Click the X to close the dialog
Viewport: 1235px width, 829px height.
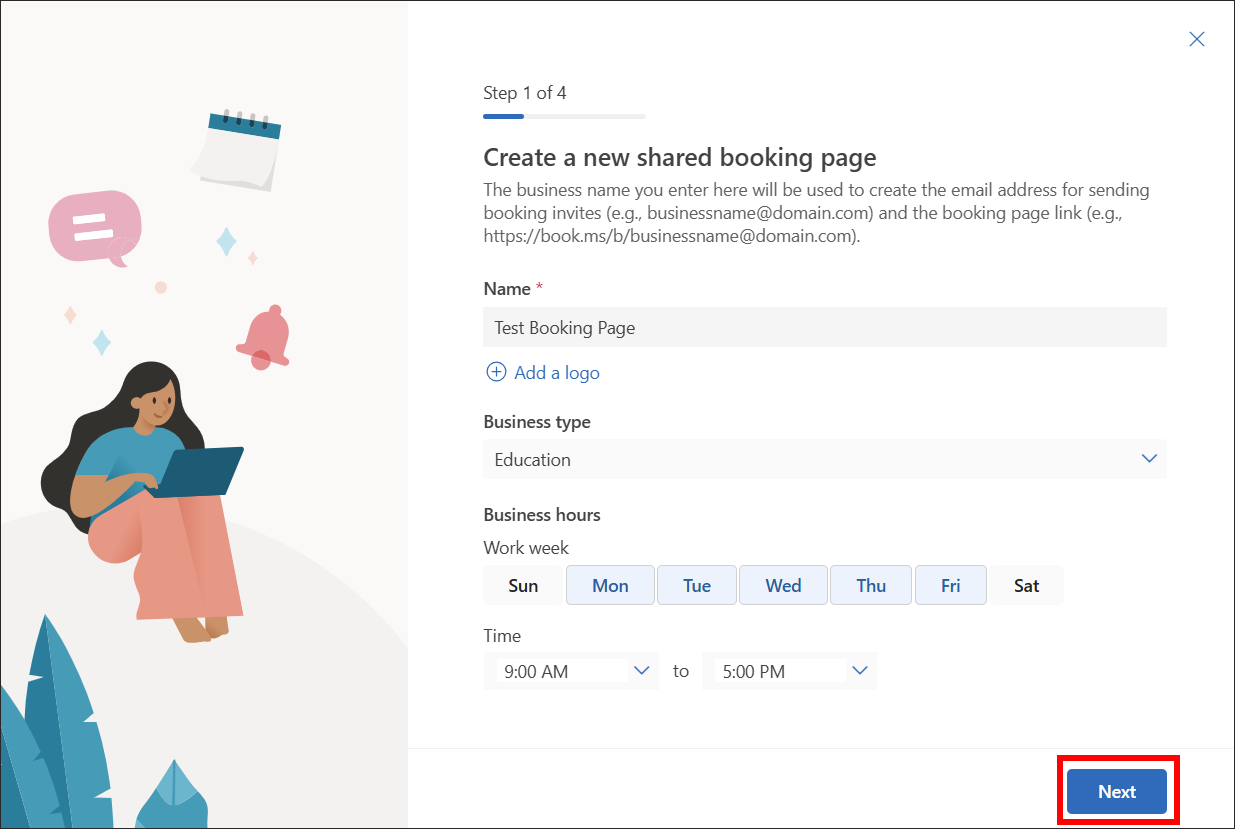[1196, 39]
